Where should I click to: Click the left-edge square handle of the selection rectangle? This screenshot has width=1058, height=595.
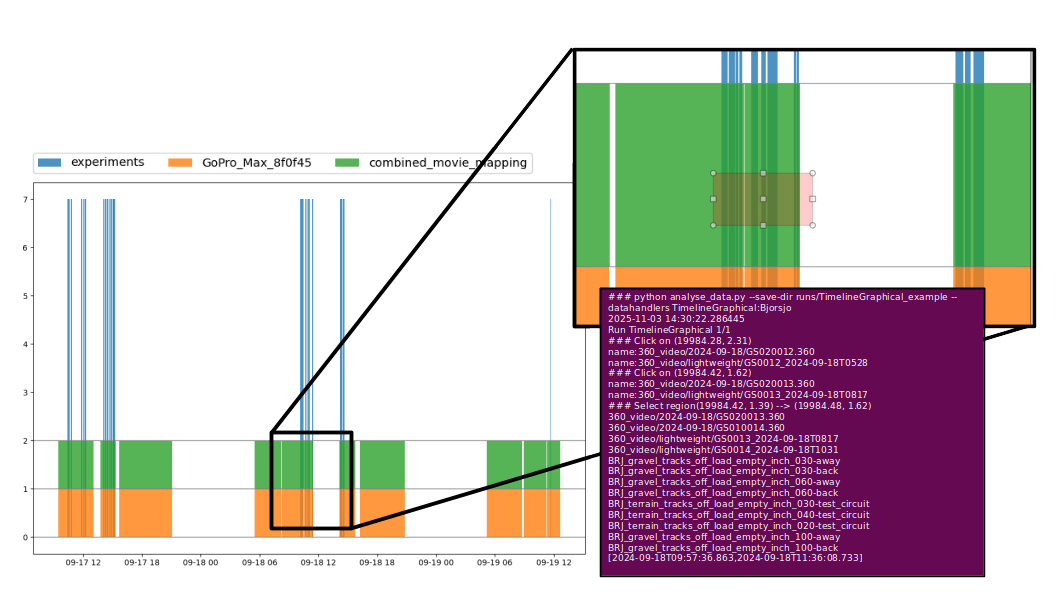click(713, 199)
